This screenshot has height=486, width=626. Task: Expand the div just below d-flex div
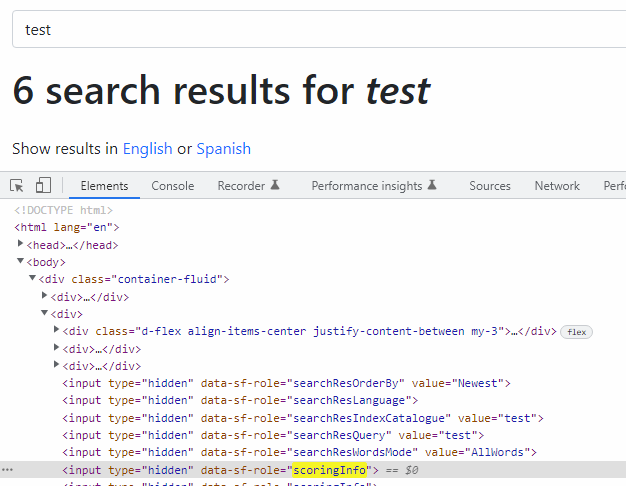point(56,347)
